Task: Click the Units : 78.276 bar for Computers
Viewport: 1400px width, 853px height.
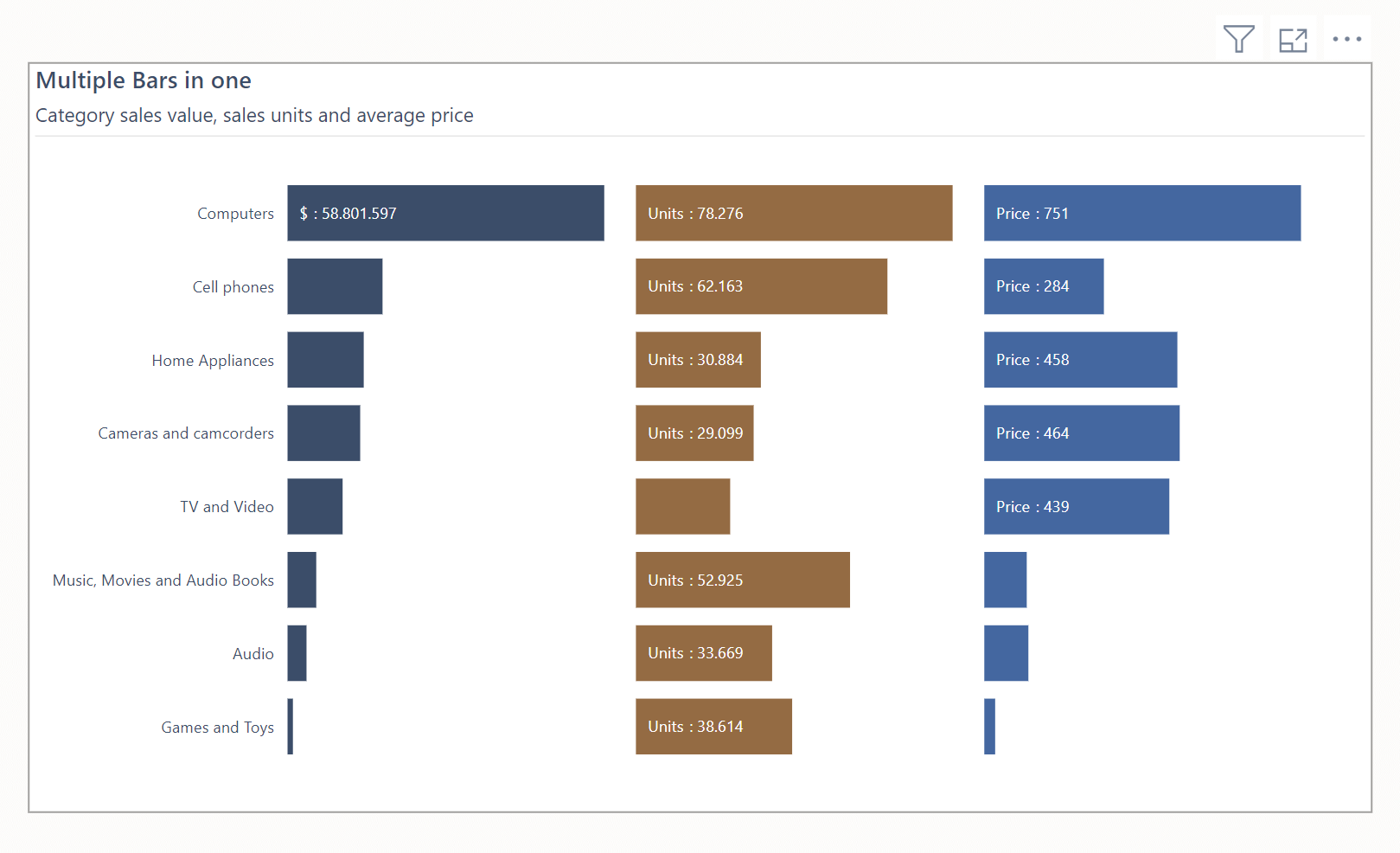Action: (x=793, y=213)
